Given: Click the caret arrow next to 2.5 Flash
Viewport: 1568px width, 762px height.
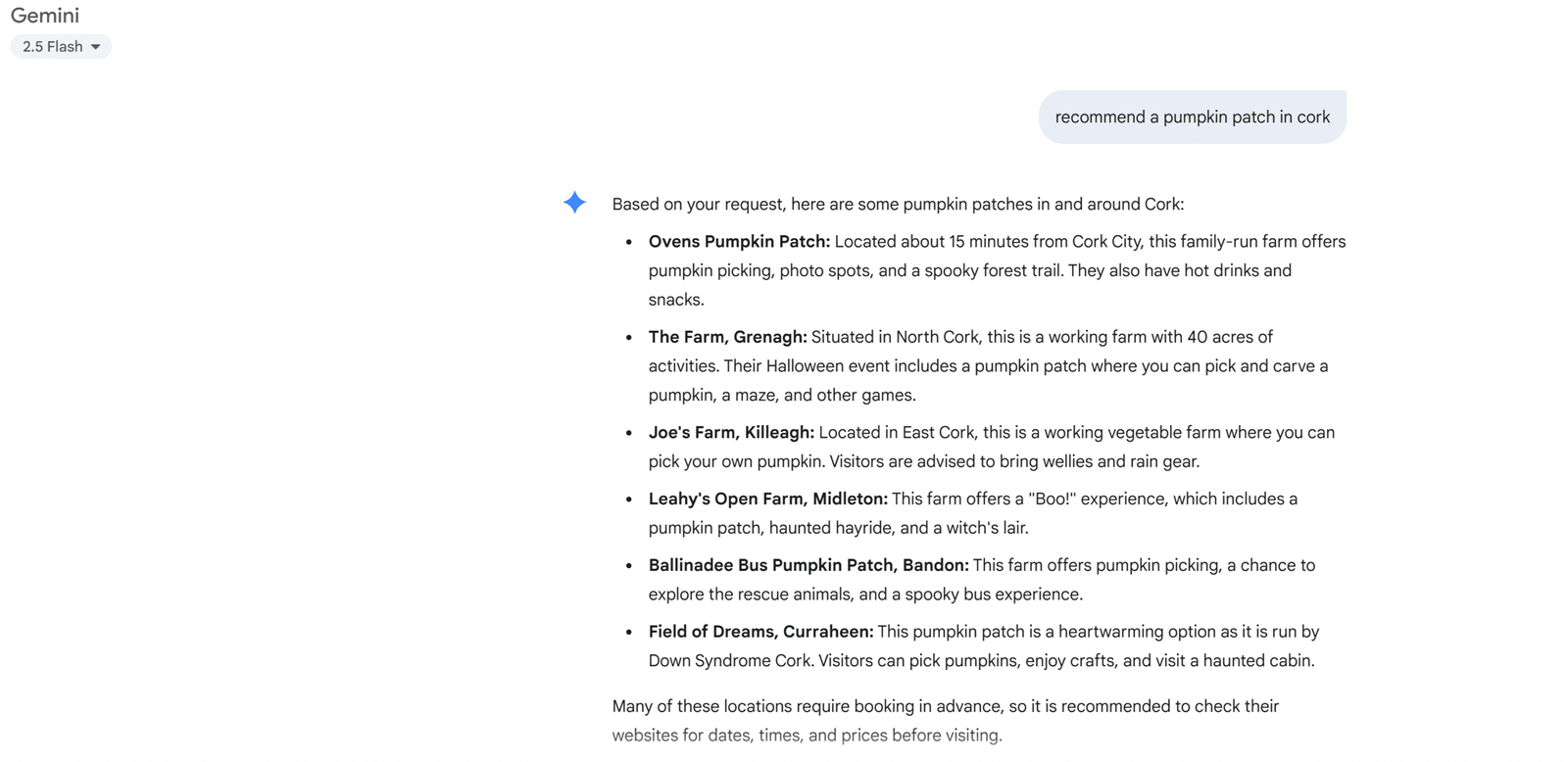Looking at the screenshot, I should (96, 47).
